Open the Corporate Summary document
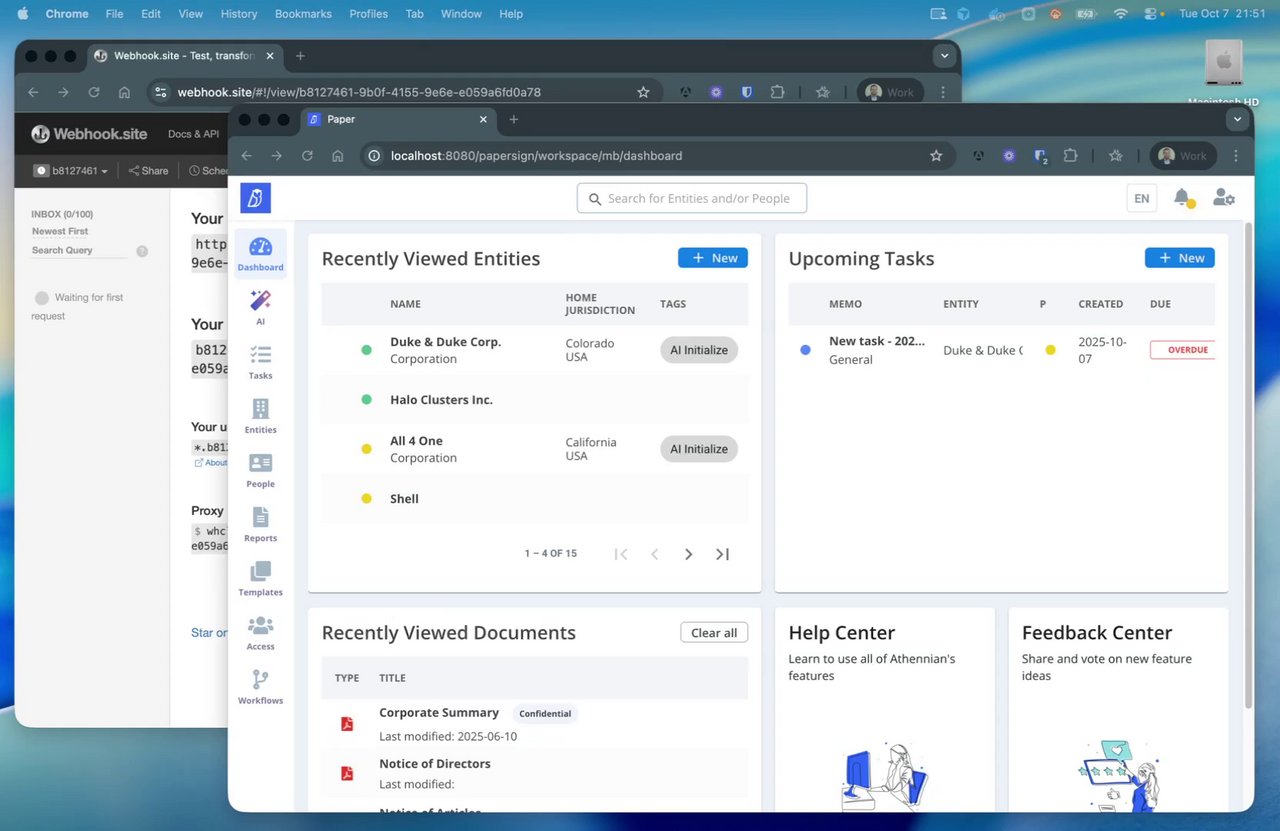Viewport: 1280px width, 831px height. (x=439, y=713)
